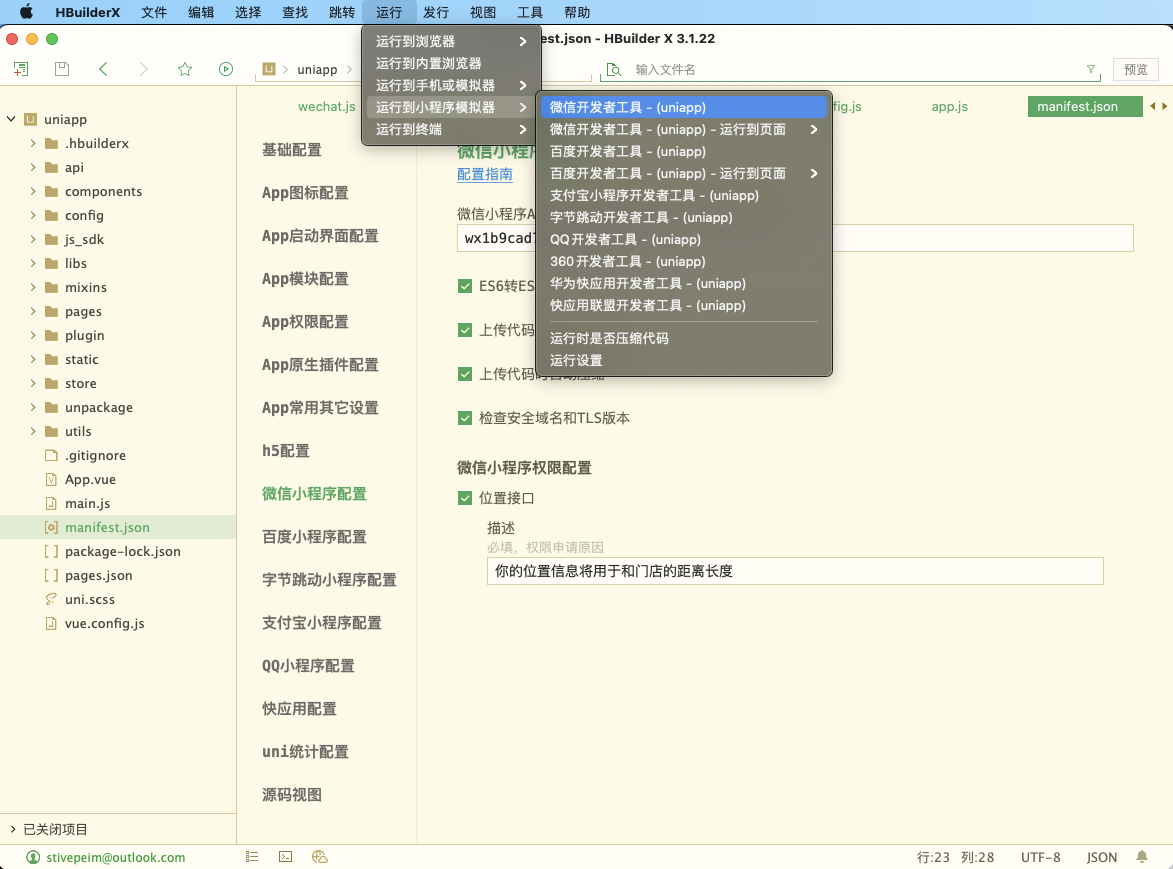Choose 支付宝小程序开发者工具 - (uniapp)
This screenshot has width=1173, height=869.
tap(684, 195)
